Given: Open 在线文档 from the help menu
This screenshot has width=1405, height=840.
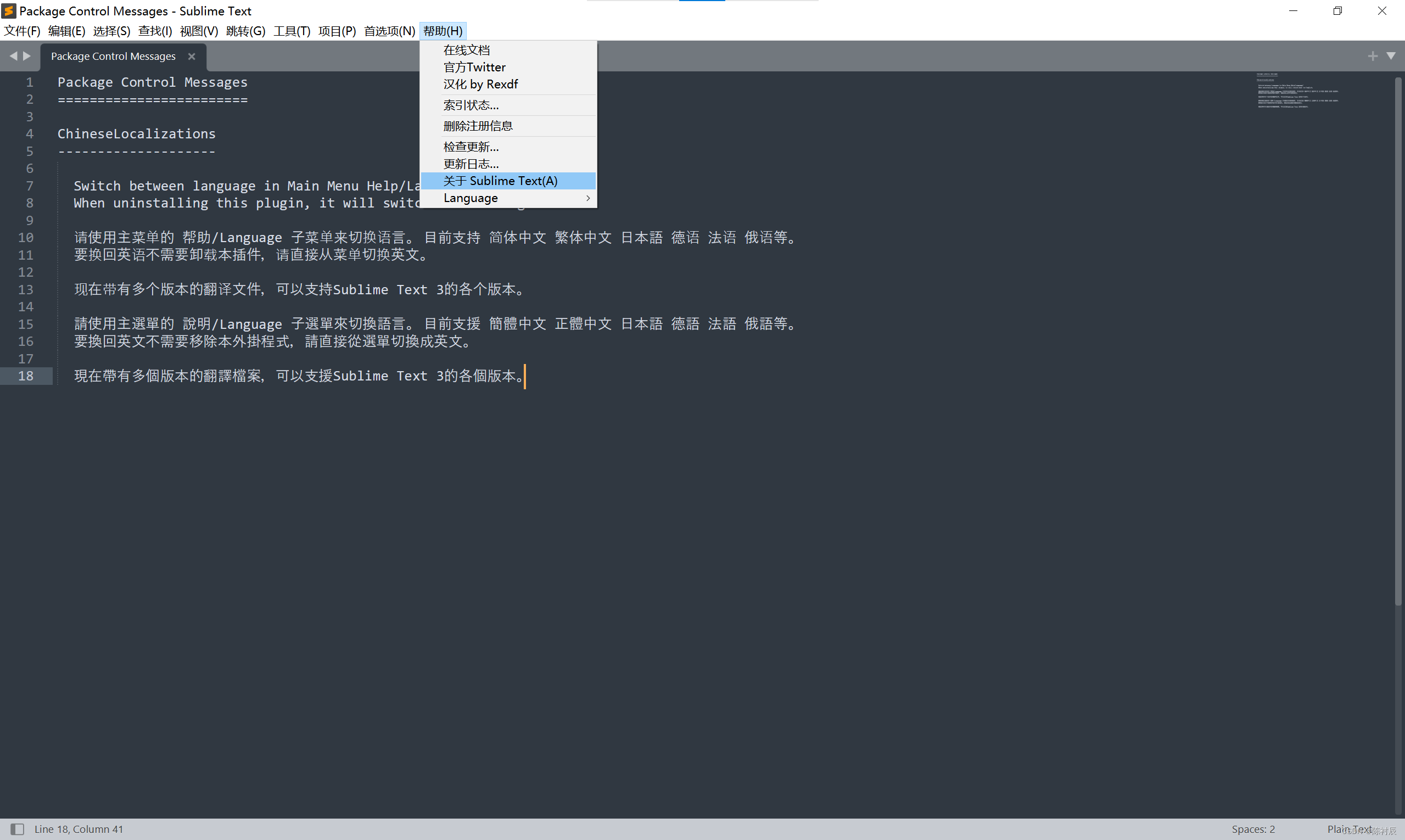Looking at the screenshot, I should coord(467,50).
